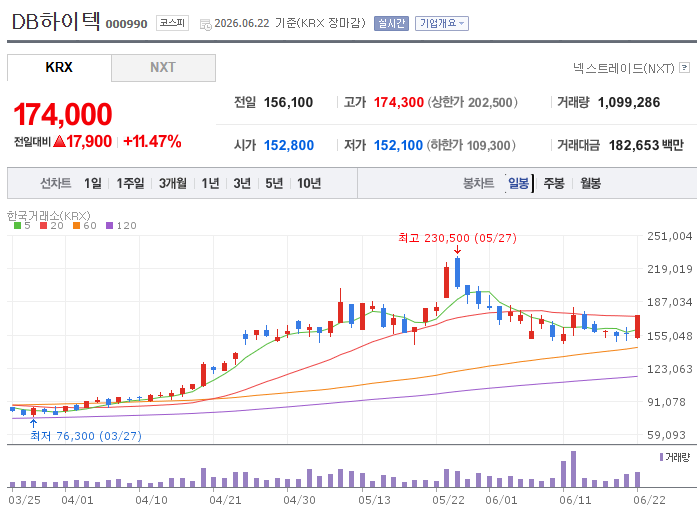697x511 pixels.
Task: Click the tall blue candle under 최고 230,500
Action: click(457, 272)
